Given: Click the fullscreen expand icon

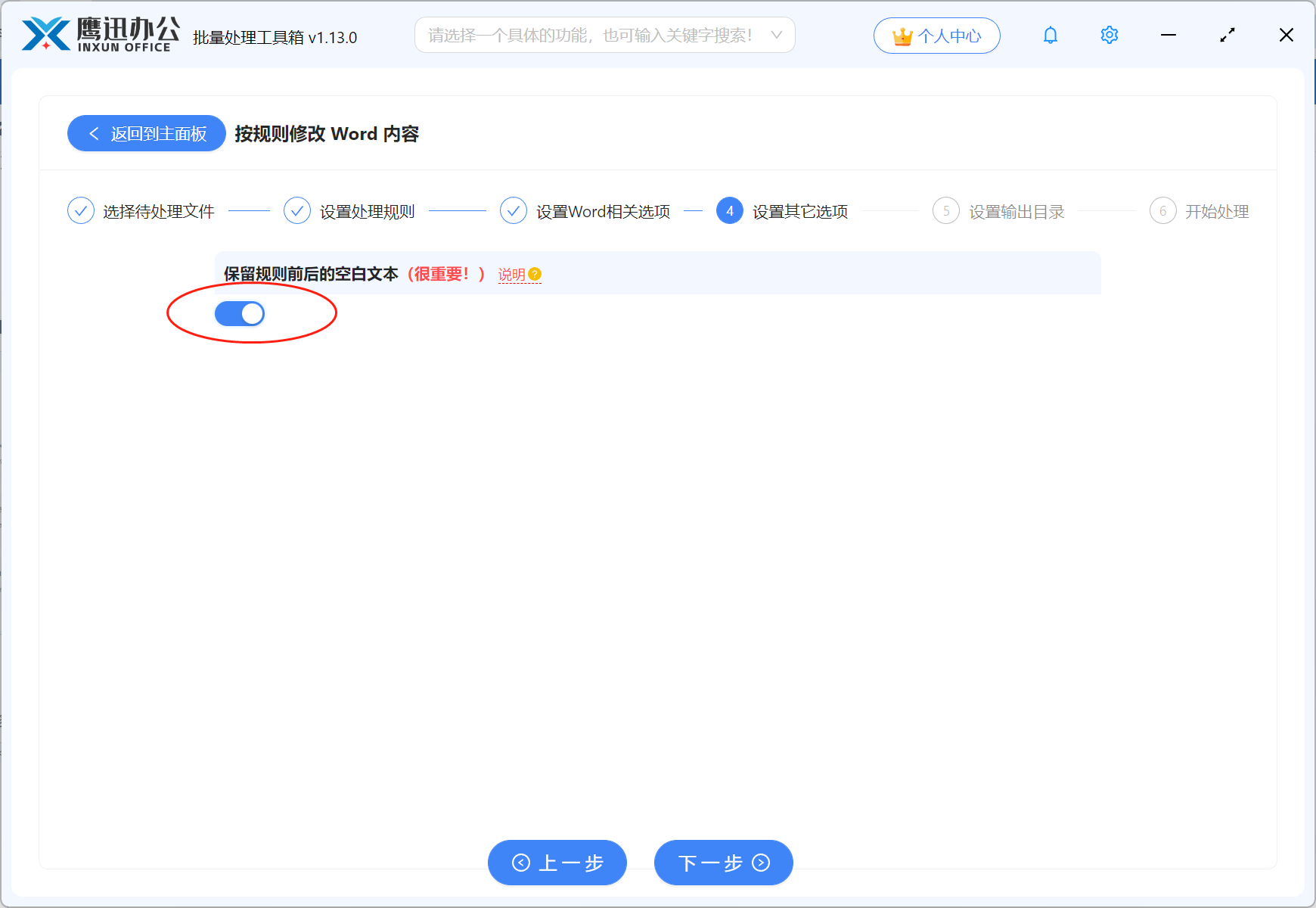Looking at the screenshot, I should 1228,35.
